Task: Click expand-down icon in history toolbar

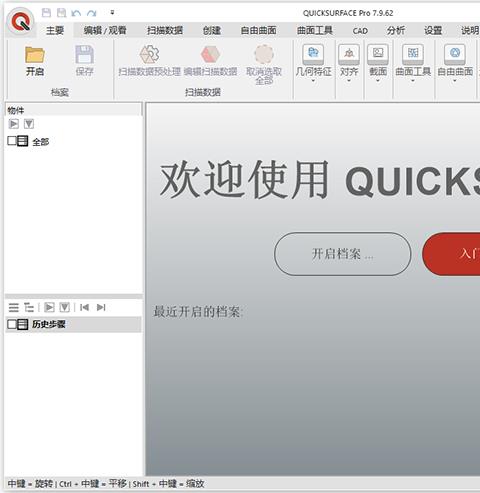Action: 65,307
